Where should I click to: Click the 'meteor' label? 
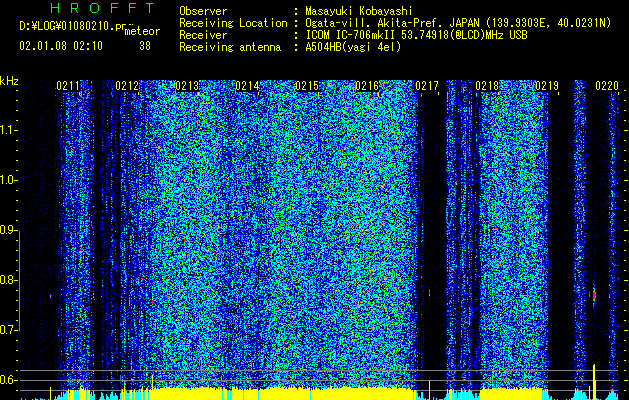pos(142,31)
